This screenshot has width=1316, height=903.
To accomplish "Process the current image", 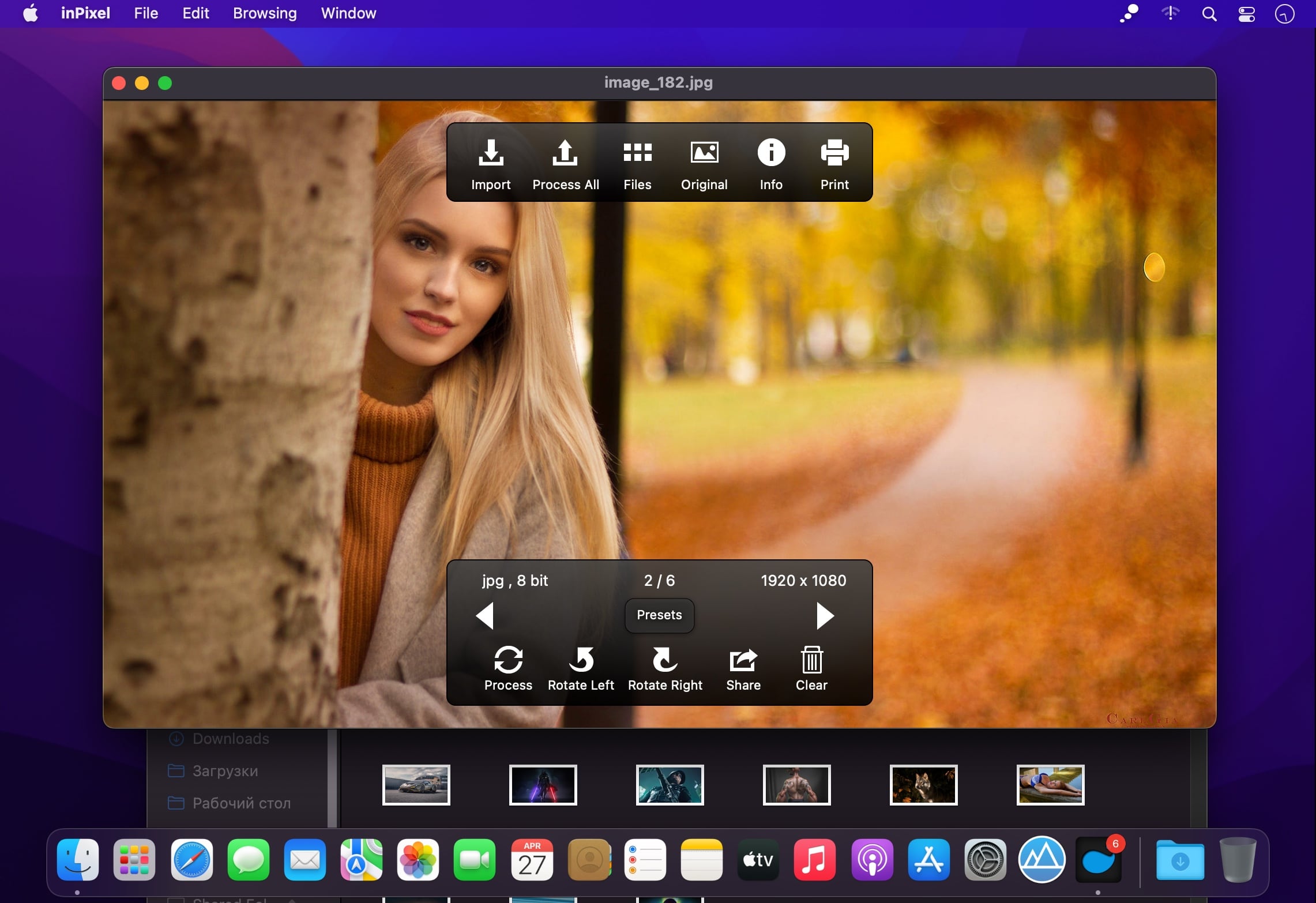I will coord(508,669).
